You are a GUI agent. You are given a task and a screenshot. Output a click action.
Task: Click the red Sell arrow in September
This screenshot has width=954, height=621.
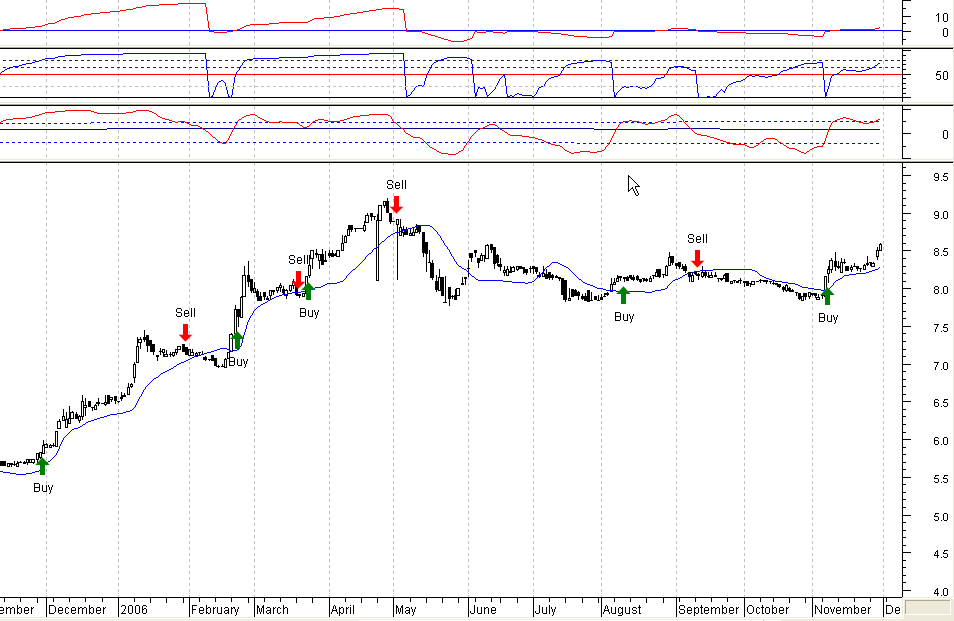pos(698,258)
